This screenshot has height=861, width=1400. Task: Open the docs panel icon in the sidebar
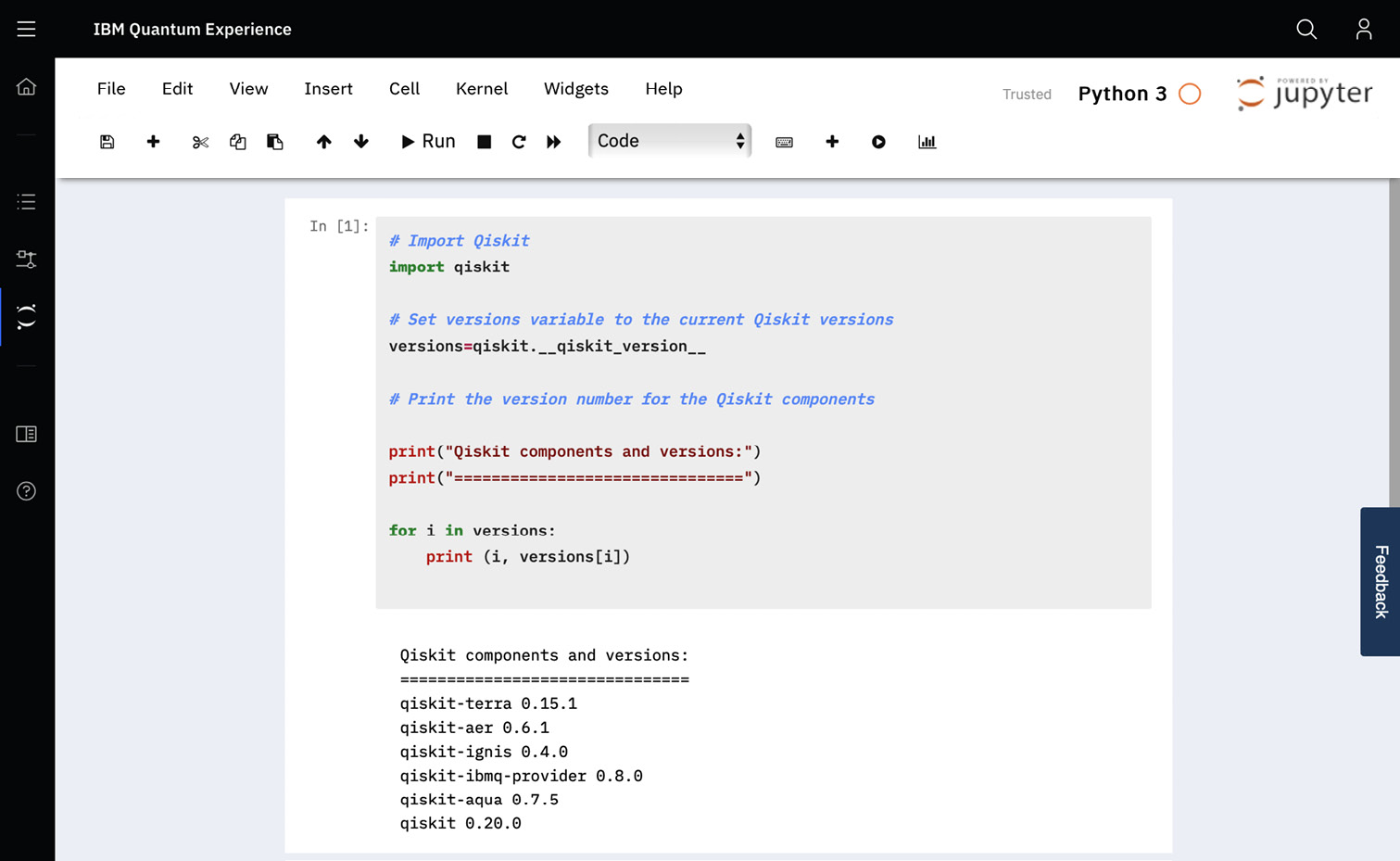pos(26,434)
